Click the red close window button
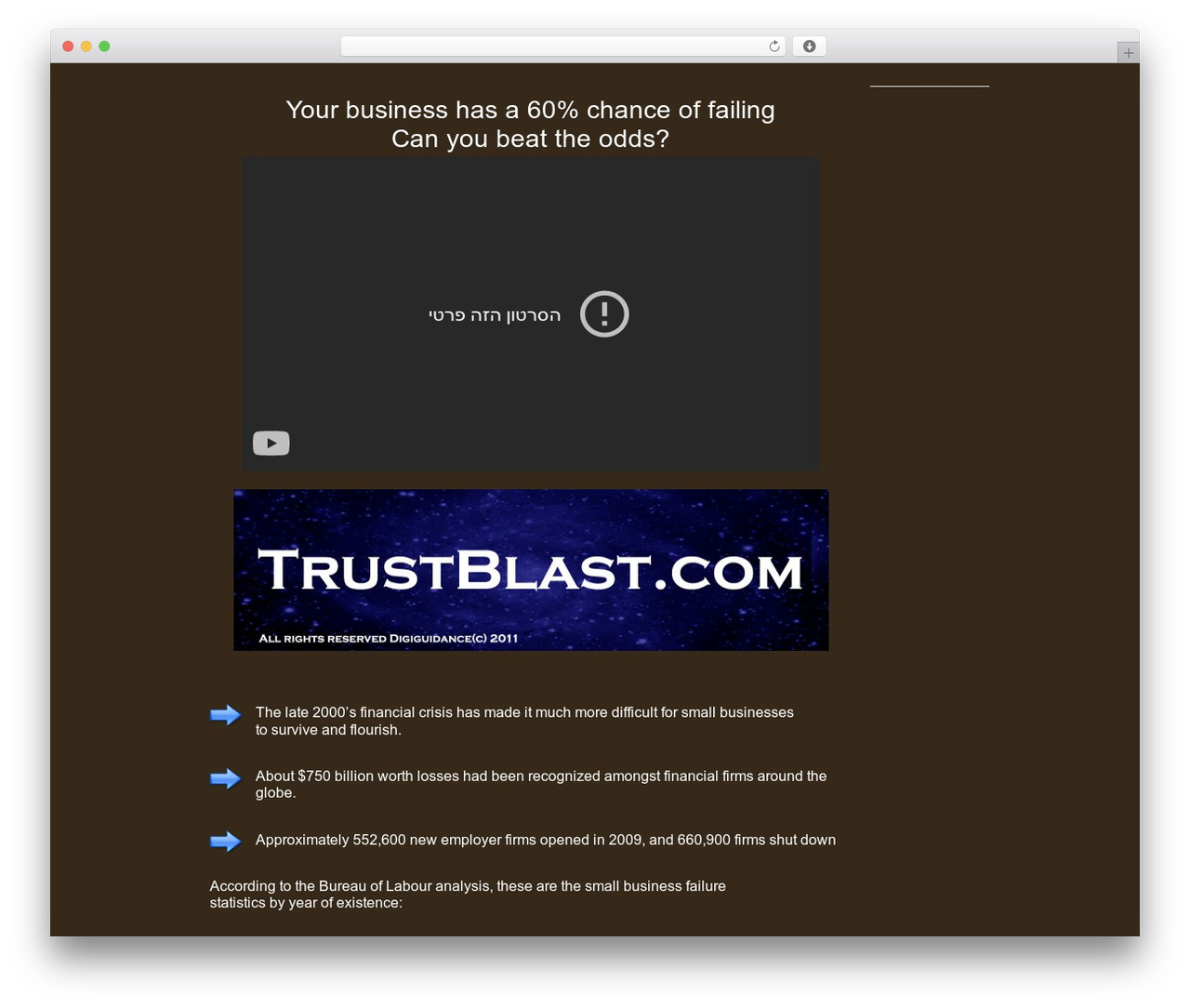Image resolution: width=1190 pixels, height=1008 pixels. point(68,46)
